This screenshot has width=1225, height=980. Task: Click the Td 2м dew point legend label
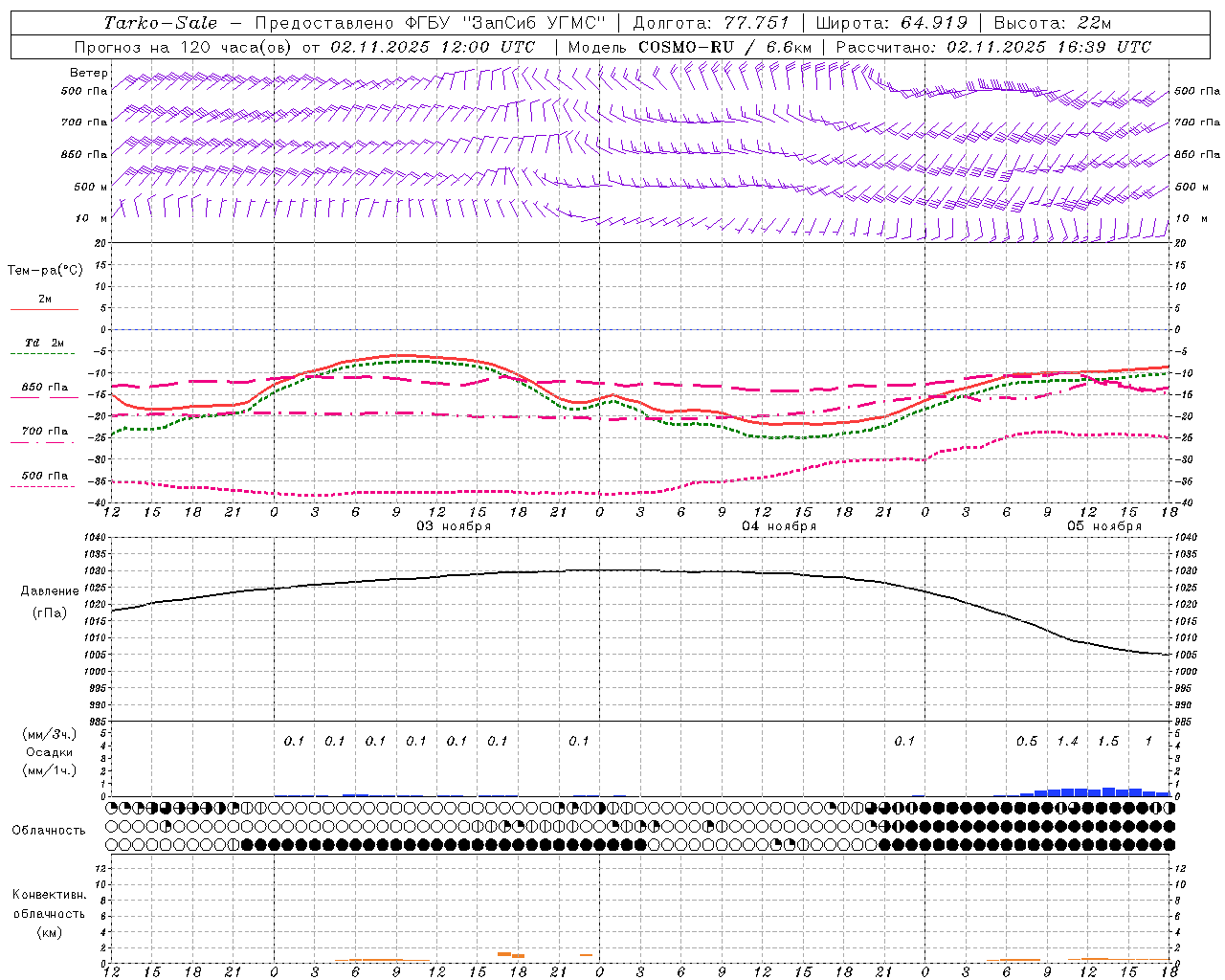(x=45, y=343)
